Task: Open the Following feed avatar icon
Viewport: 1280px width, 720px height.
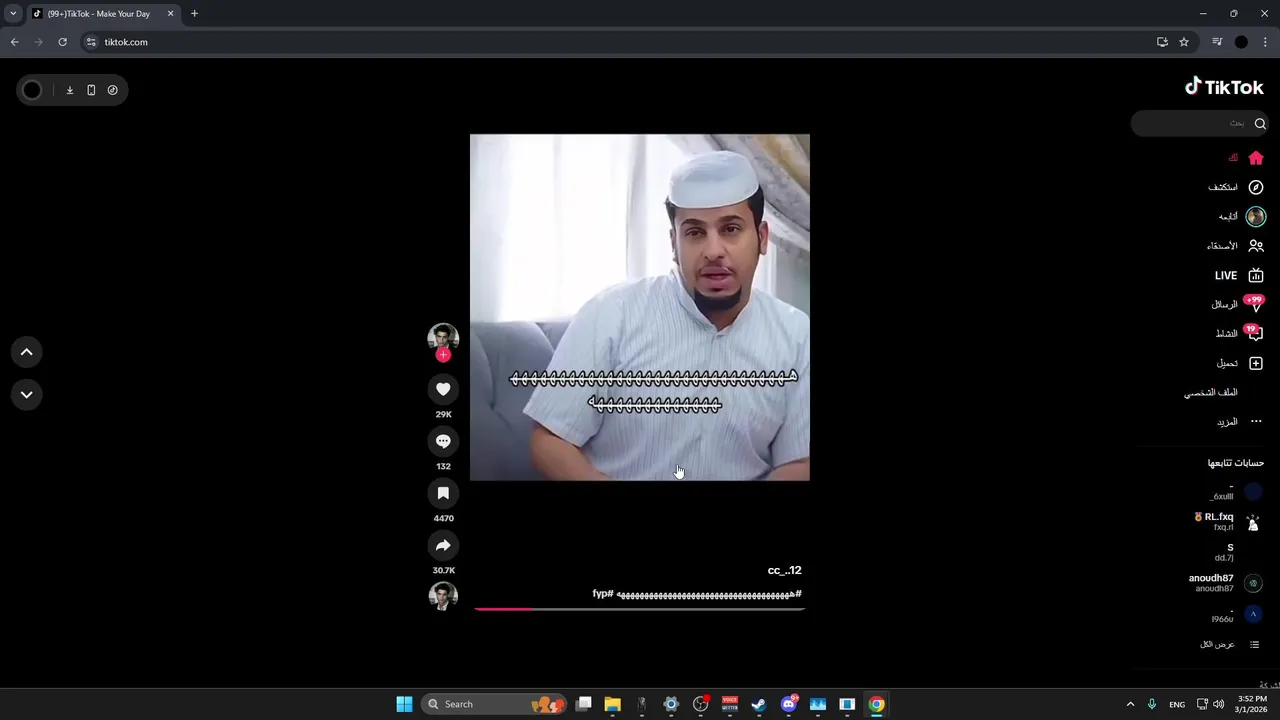Action: [x=1256, y=216]
